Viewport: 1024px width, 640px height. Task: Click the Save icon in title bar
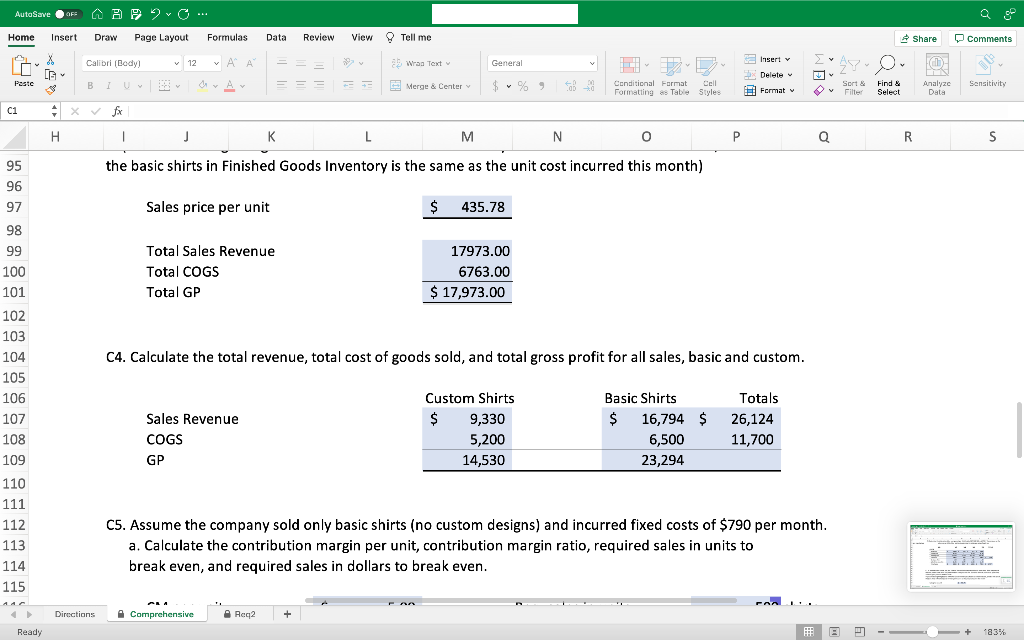tap(117, 14)
